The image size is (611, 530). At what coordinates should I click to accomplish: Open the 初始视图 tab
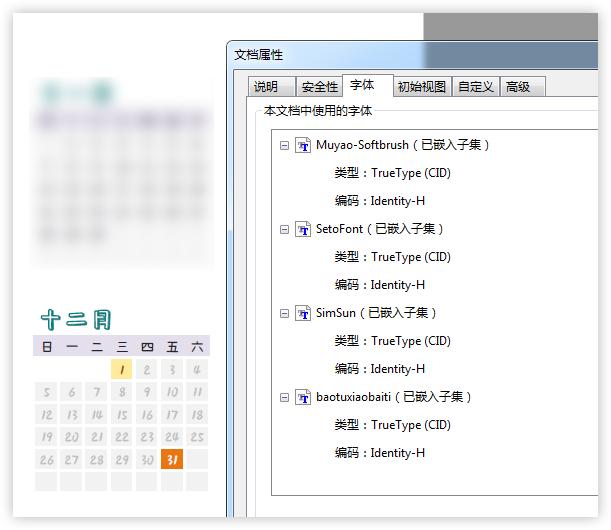pos(422,87)
